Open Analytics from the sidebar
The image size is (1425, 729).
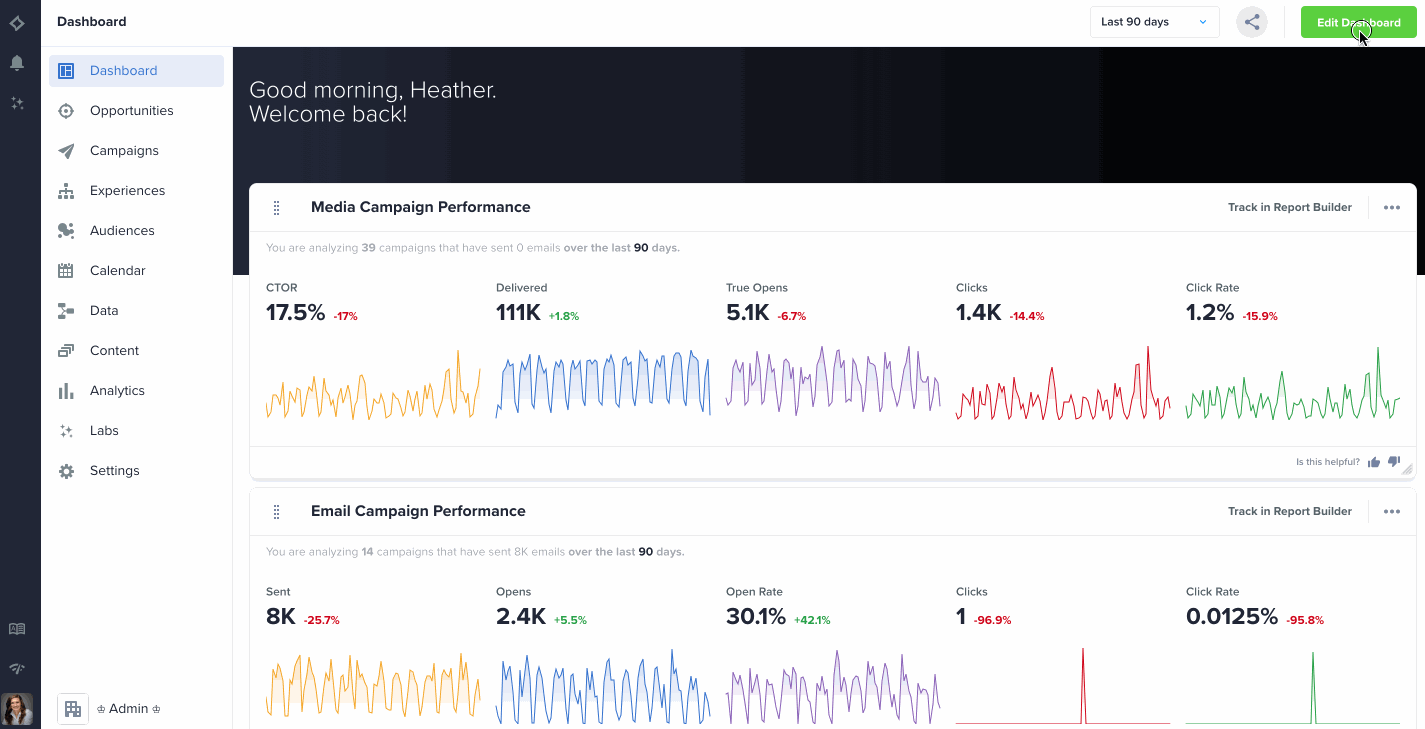pos(117,391)
